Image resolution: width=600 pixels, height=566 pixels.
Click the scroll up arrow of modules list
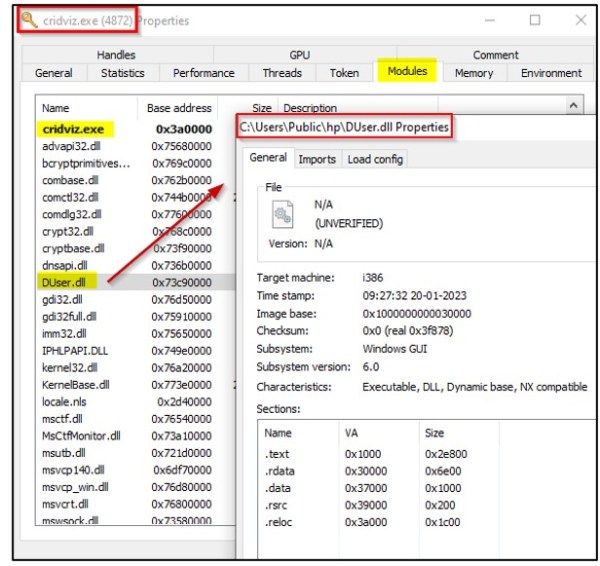coord(573,106)
